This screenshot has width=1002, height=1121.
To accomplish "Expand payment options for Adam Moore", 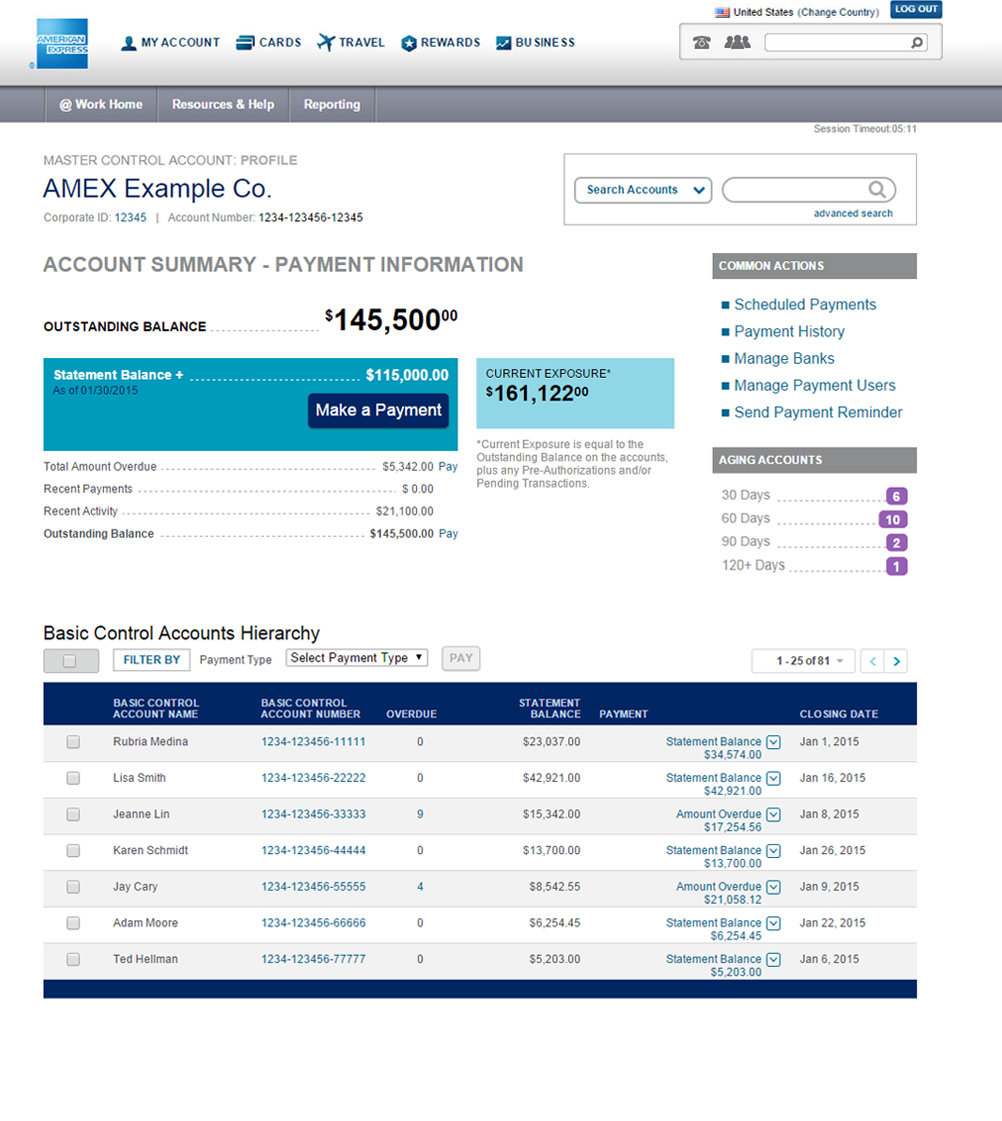I will click(773, 923).
